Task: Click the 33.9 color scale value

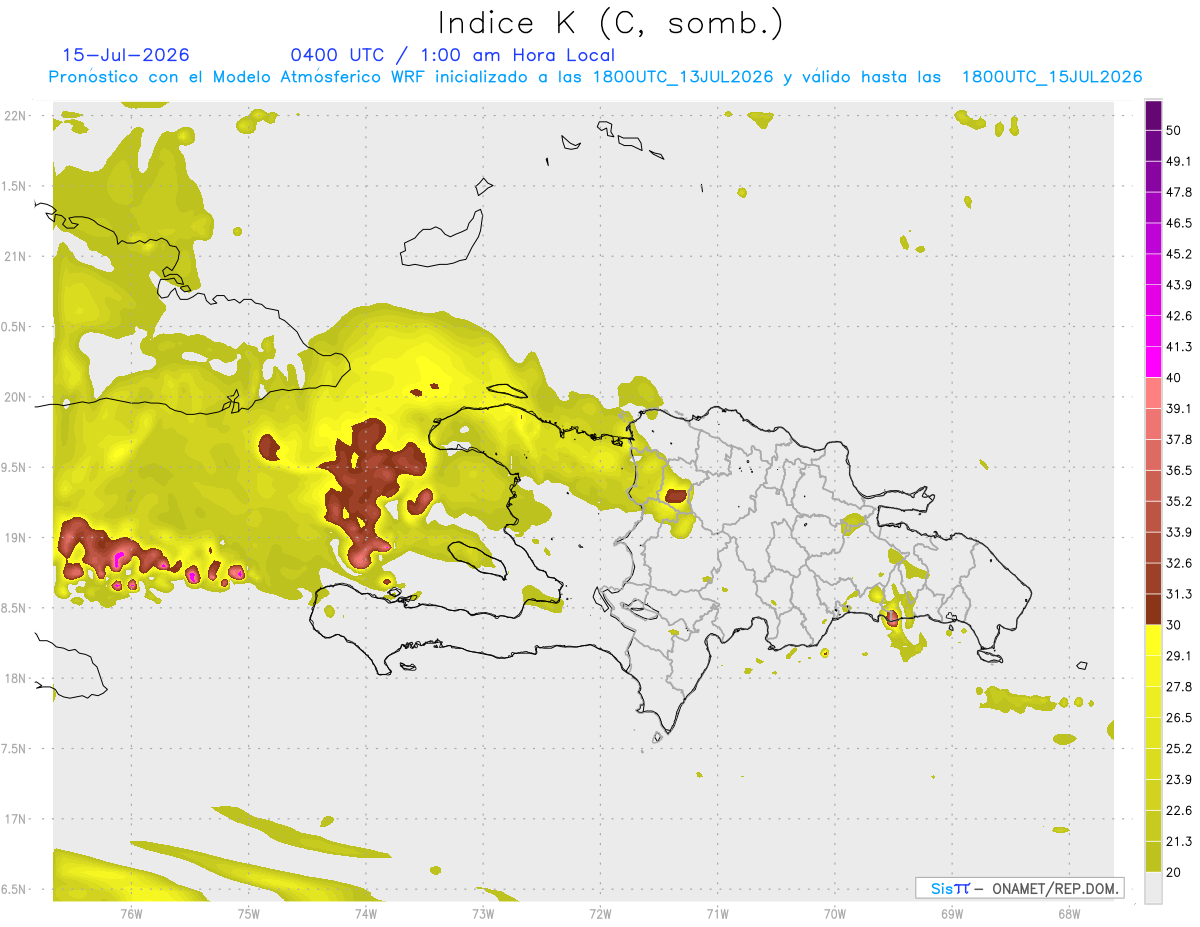Action: (x=1179, y=532)
